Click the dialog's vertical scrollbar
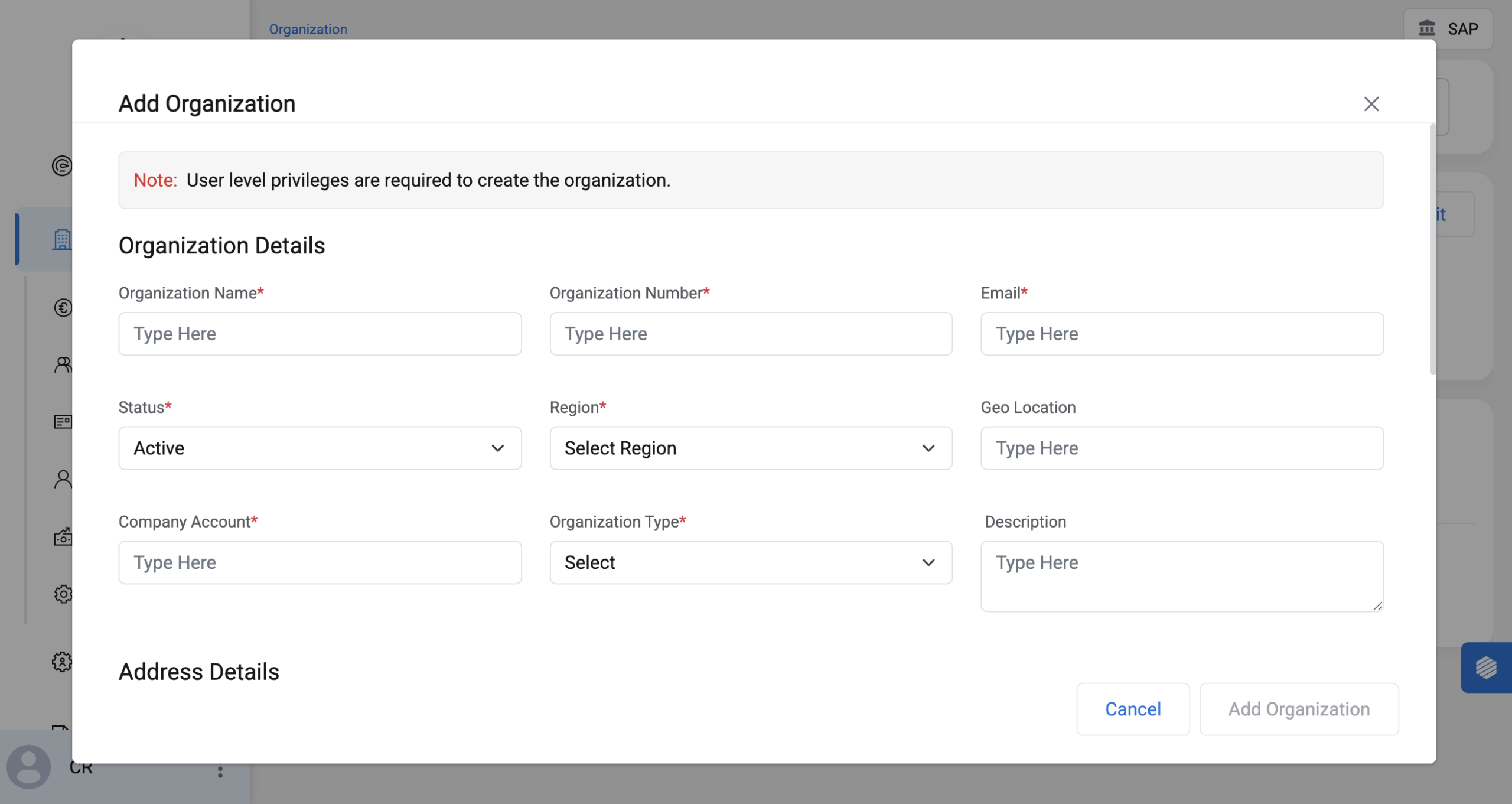Screen dimensions: 1512x804 pyautogui.click(x=1432, y=248)
